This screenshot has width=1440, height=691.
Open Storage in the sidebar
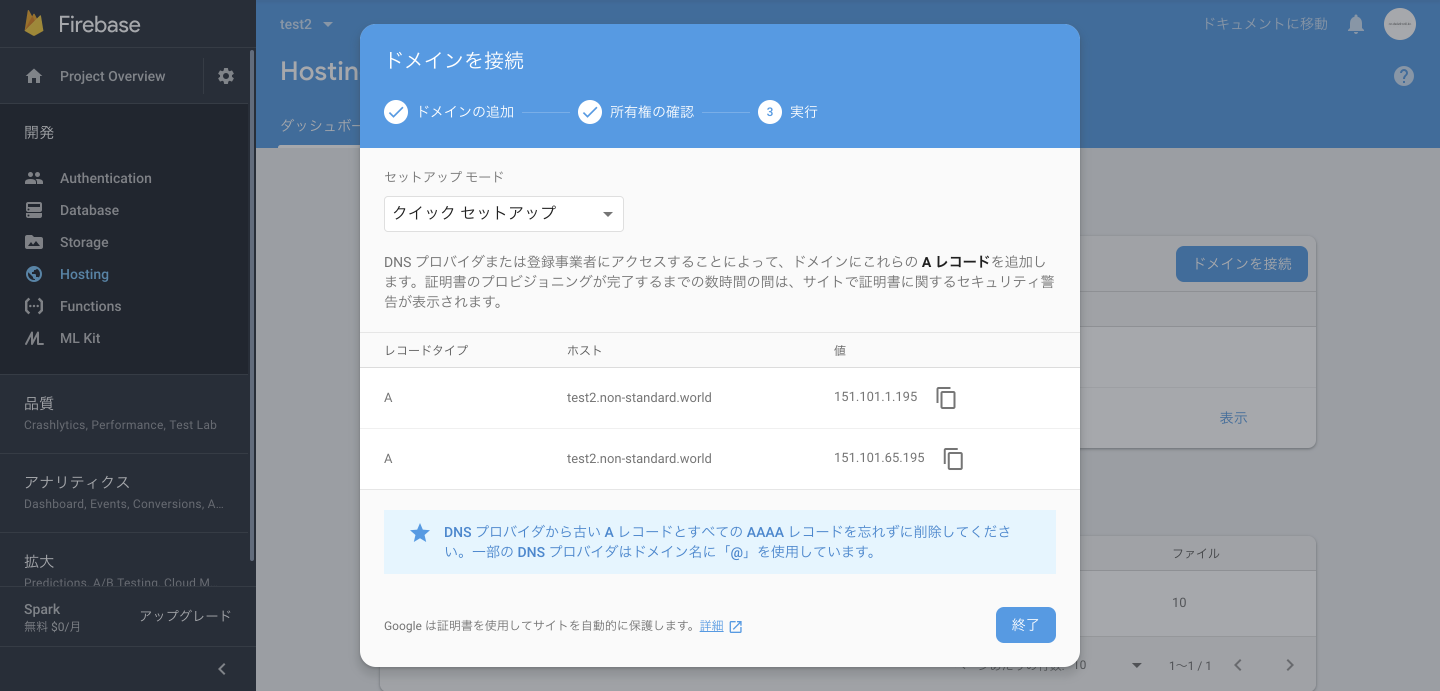[x=84, y=242]
